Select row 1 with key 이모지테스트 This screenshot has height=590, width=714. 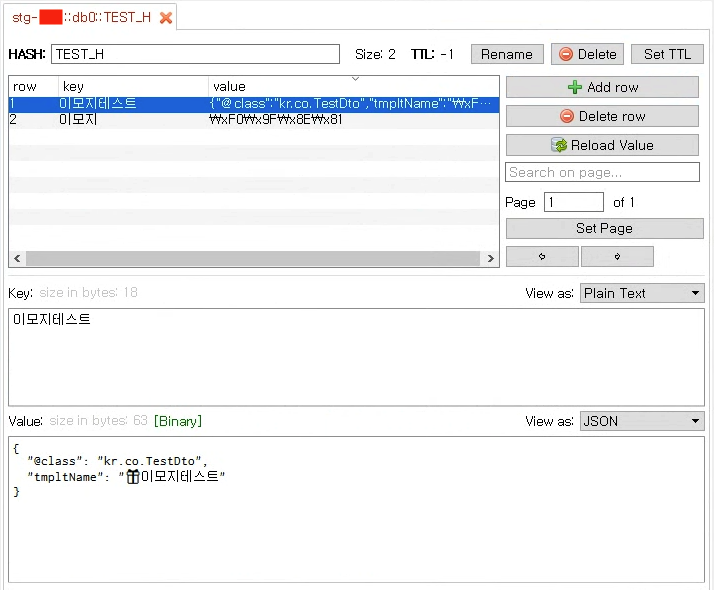coord(254,104)
